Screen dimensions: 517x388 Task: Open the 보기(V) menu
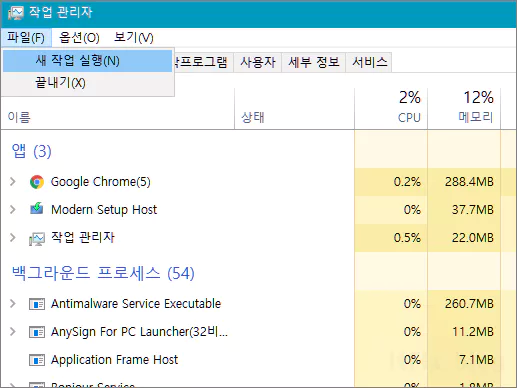click(x=134, y=37)
